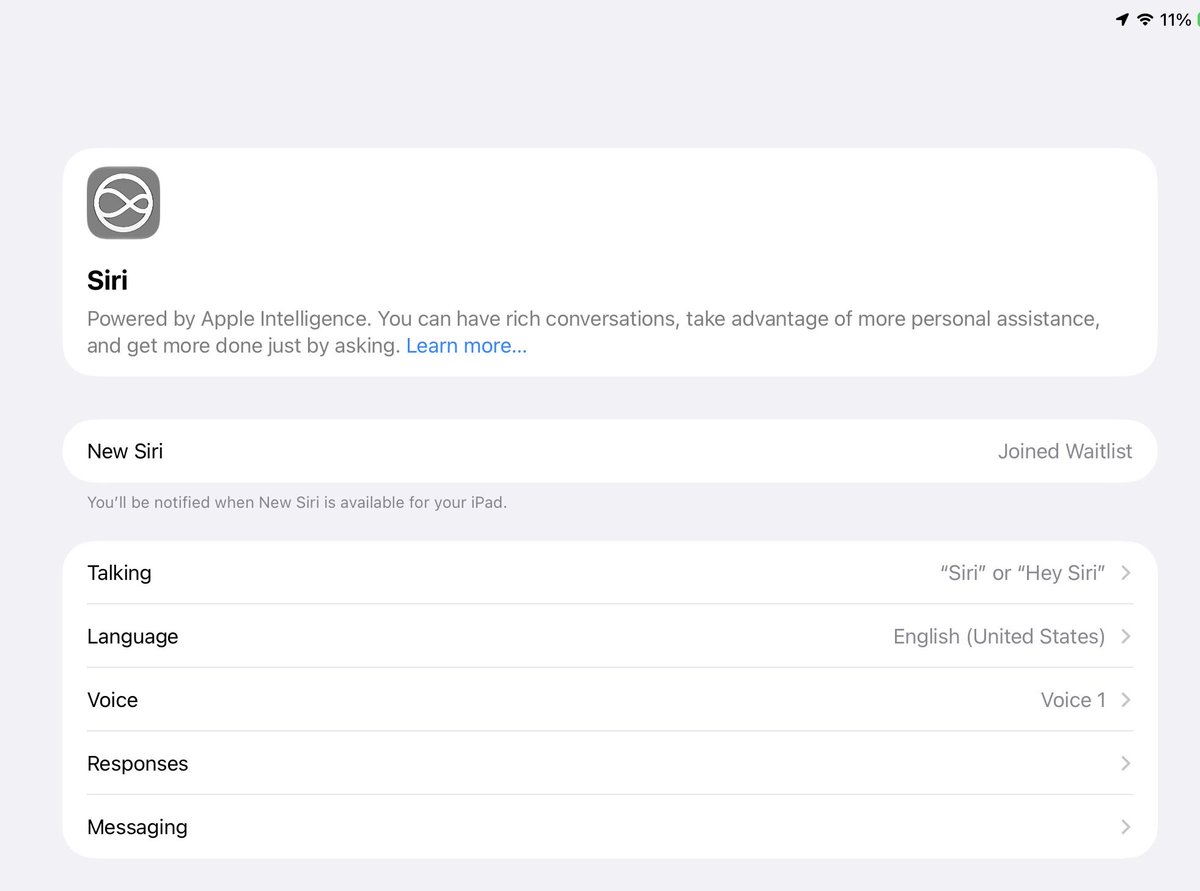
Task: Tap the 11% battery percentage
Action: (x=1175, y=20)
